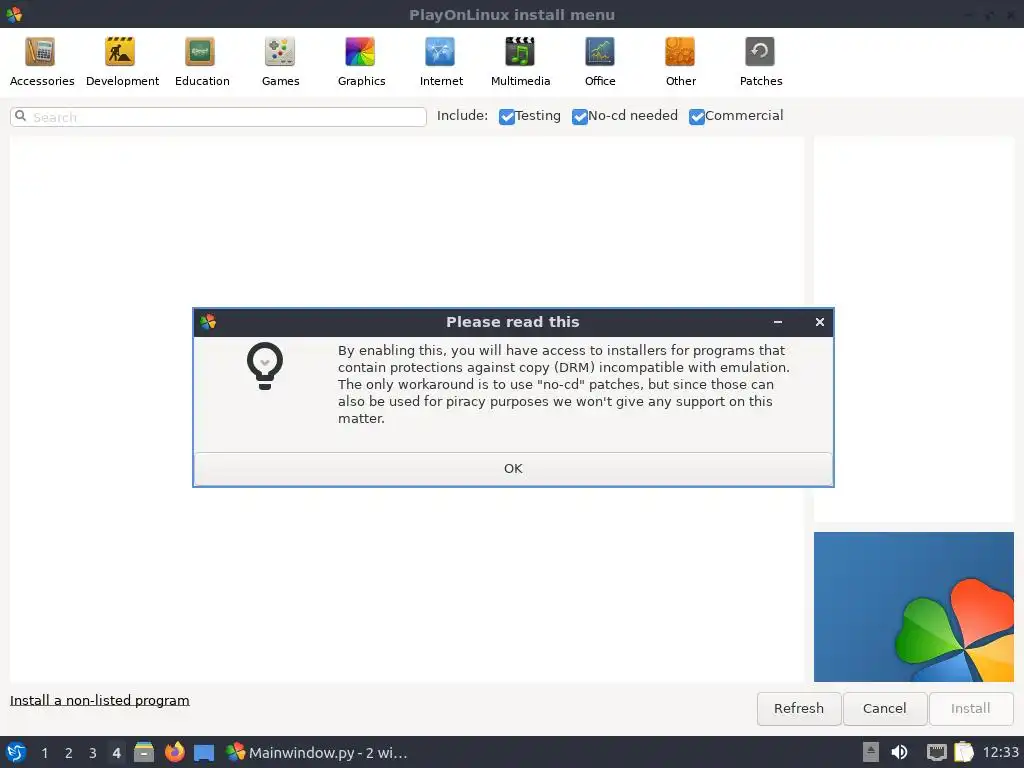Viewport: 1024px width, 768px height.
Task: Open Install a non-listed program link
Action: coord(99,701)
